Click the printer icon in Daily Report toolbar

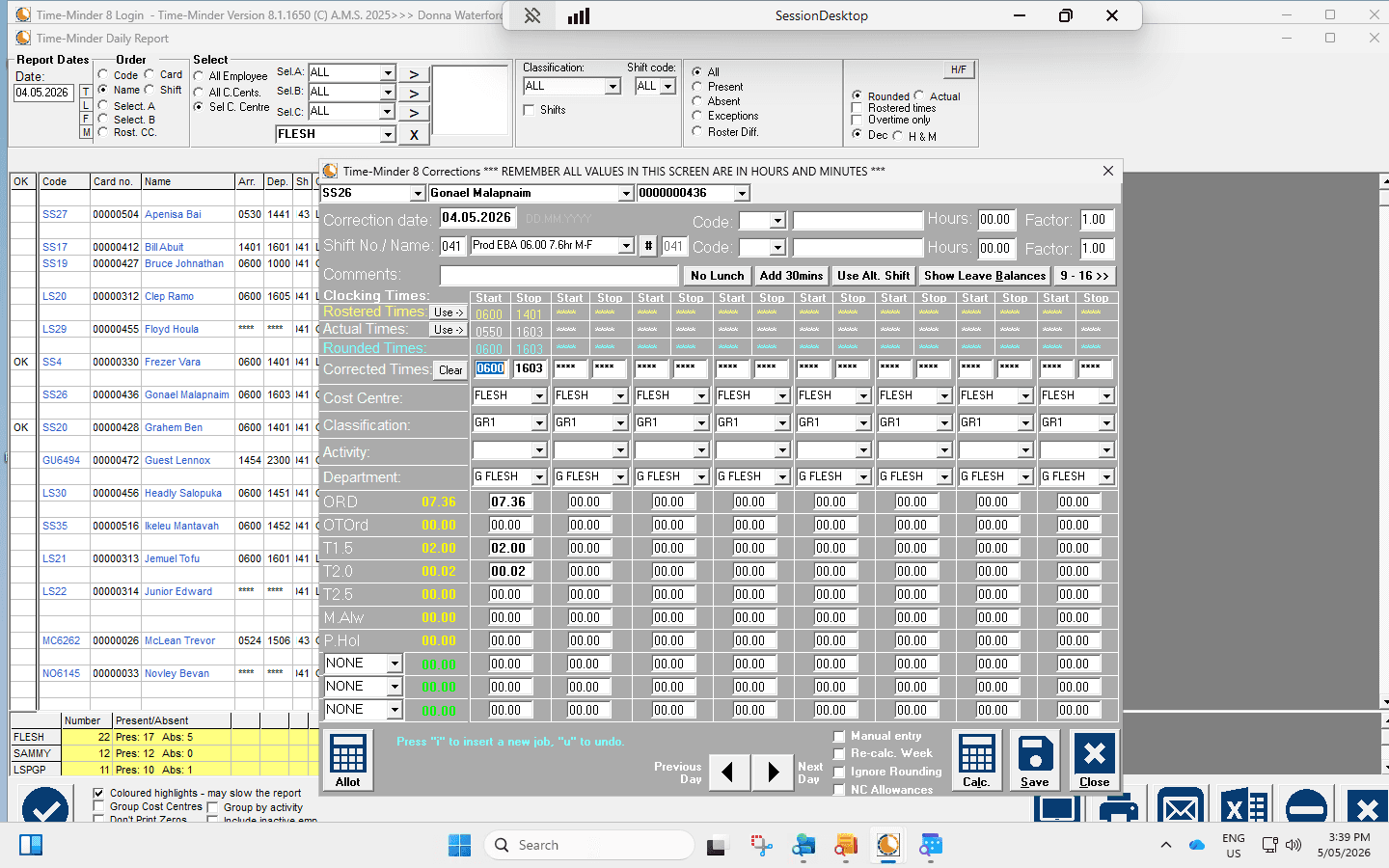tap(1119, 807)
